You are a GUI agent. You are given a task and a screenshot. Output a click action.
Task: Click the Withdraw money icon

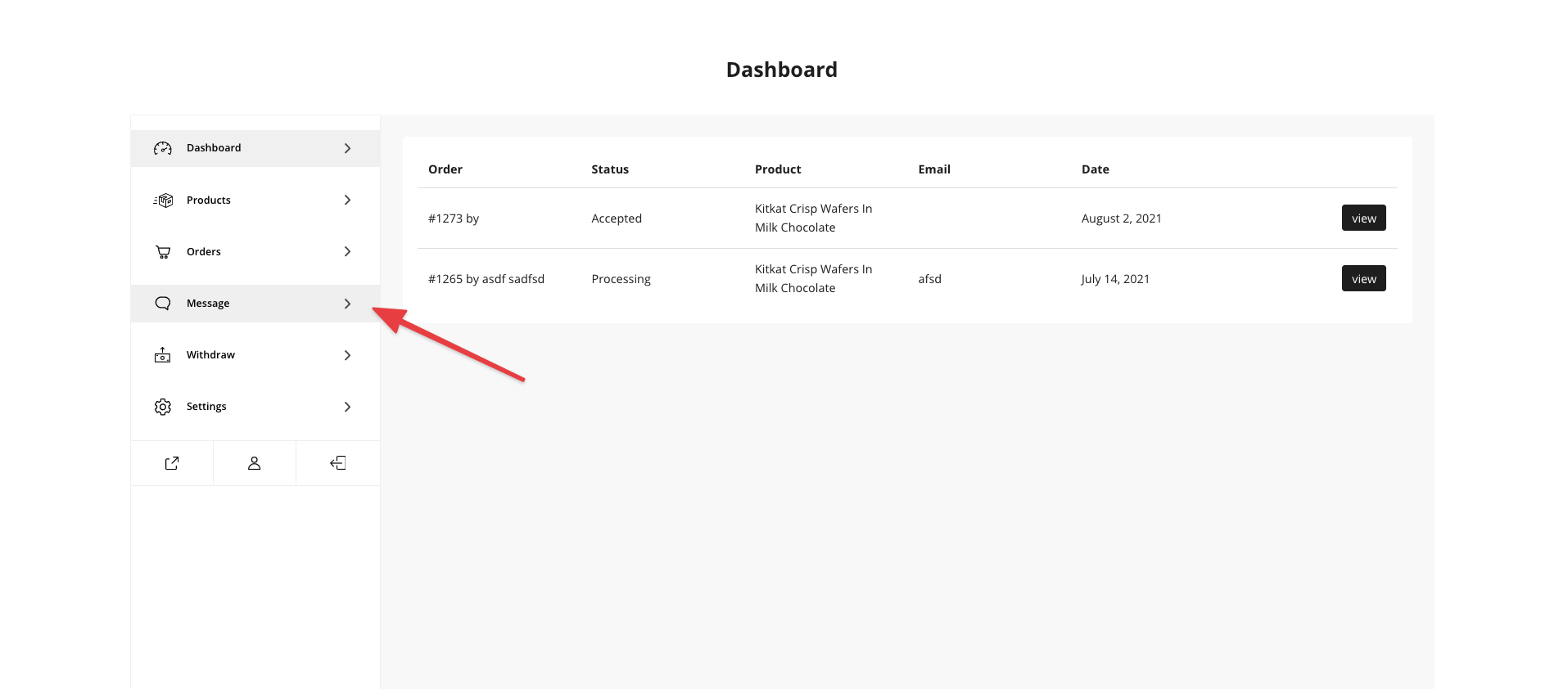point(163,355)
